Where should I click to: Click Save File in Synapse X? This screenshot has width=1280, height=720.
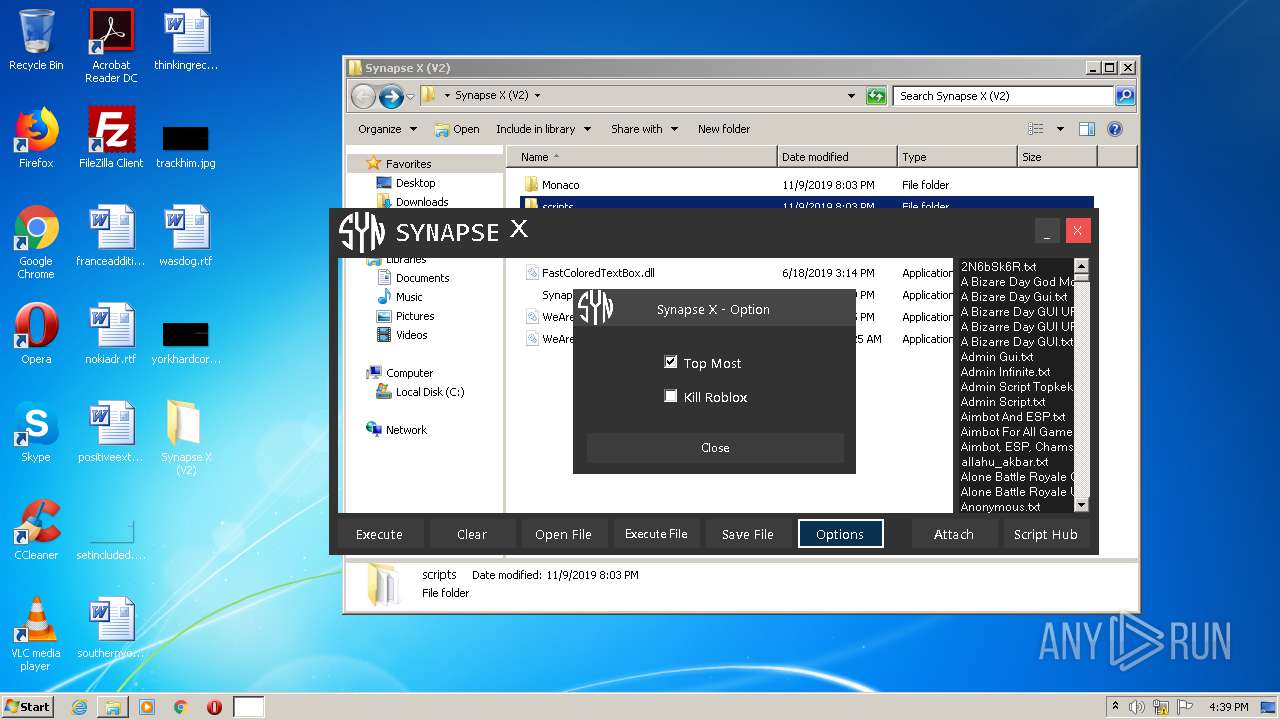coord(748,534)
